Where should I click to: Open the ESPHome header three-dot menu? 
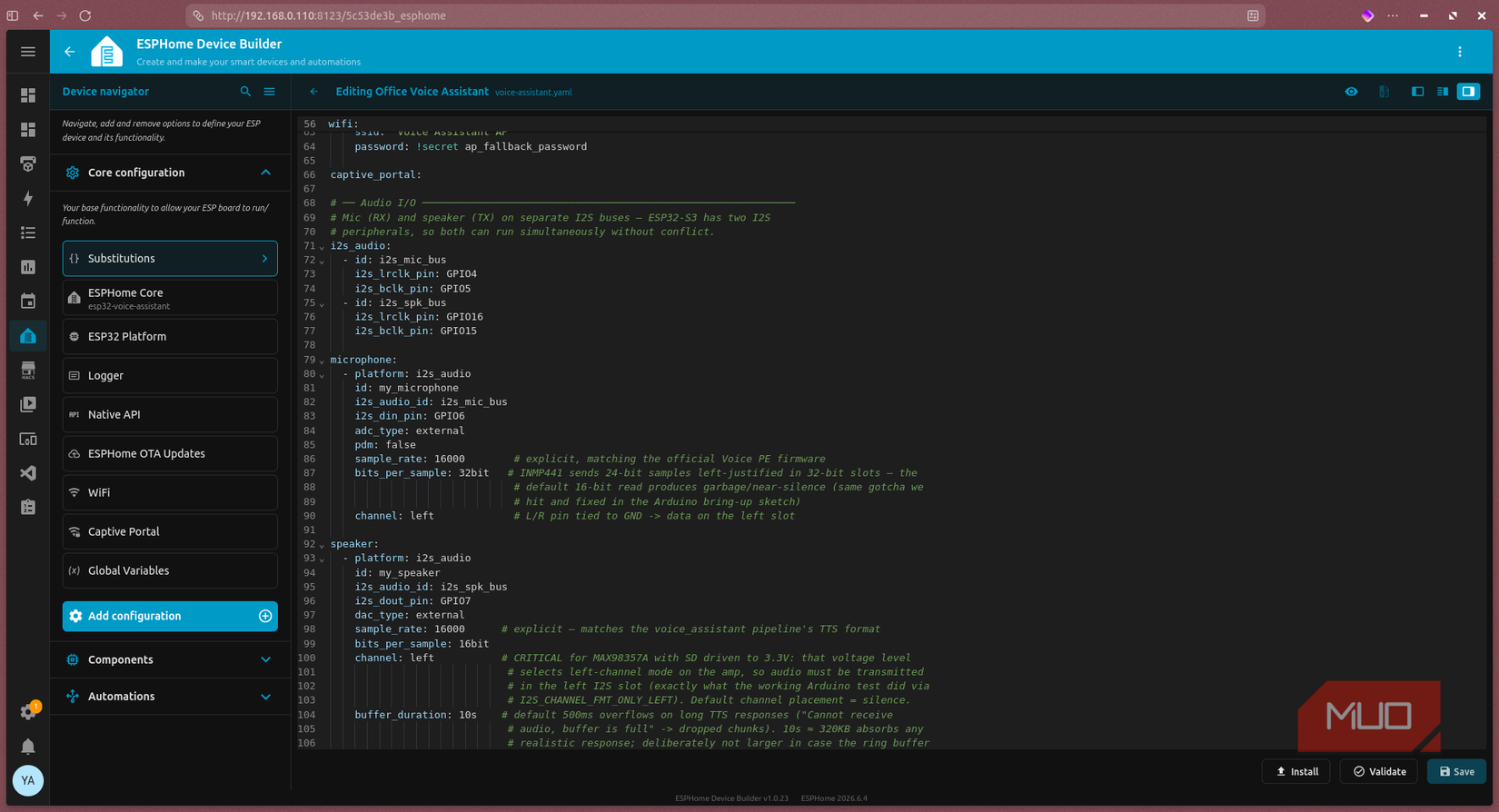1460,52
